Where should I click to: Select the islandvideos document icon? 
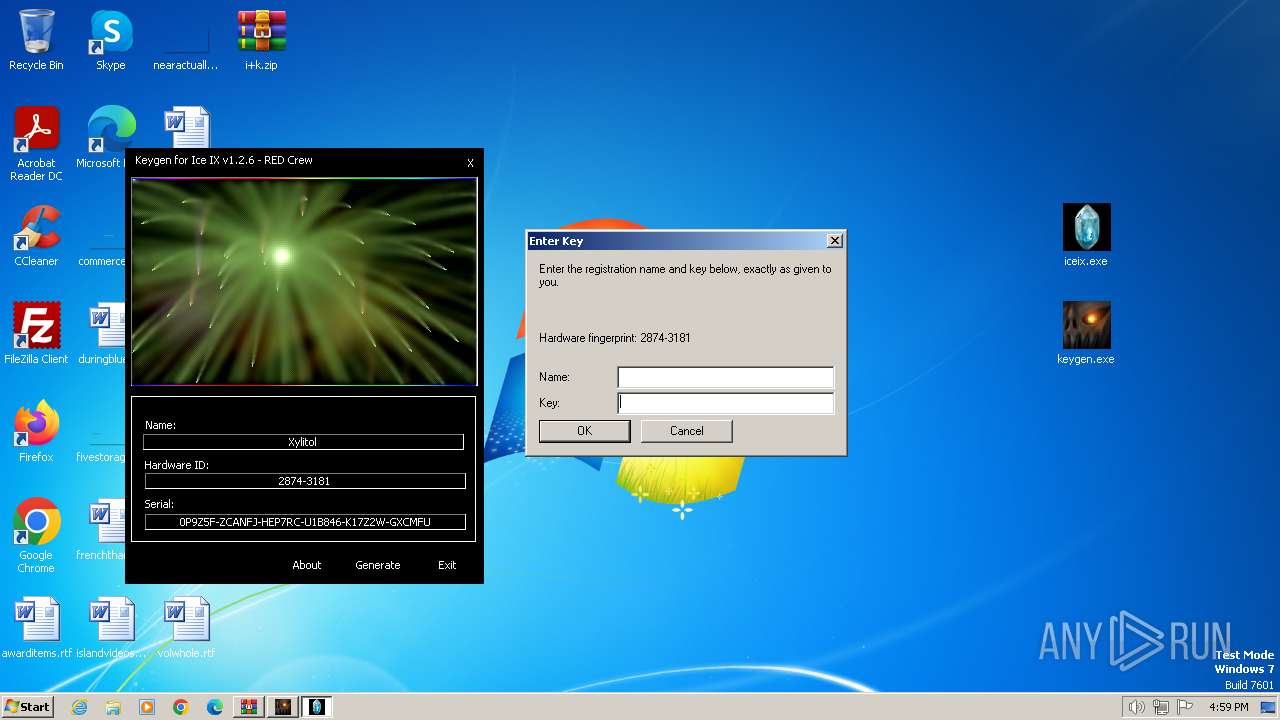[x=111, y=628]
